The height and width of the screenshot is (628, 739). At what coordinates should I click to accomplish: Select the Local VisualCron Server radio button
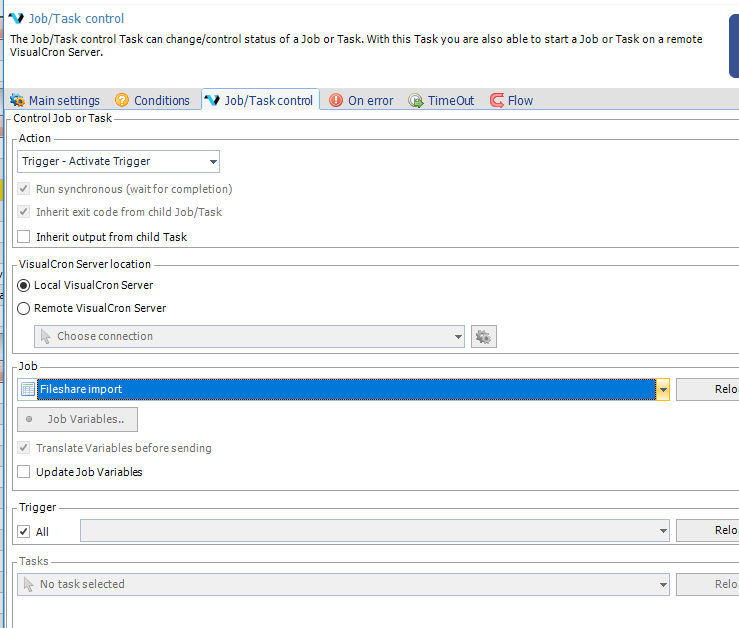coord(25,286)
